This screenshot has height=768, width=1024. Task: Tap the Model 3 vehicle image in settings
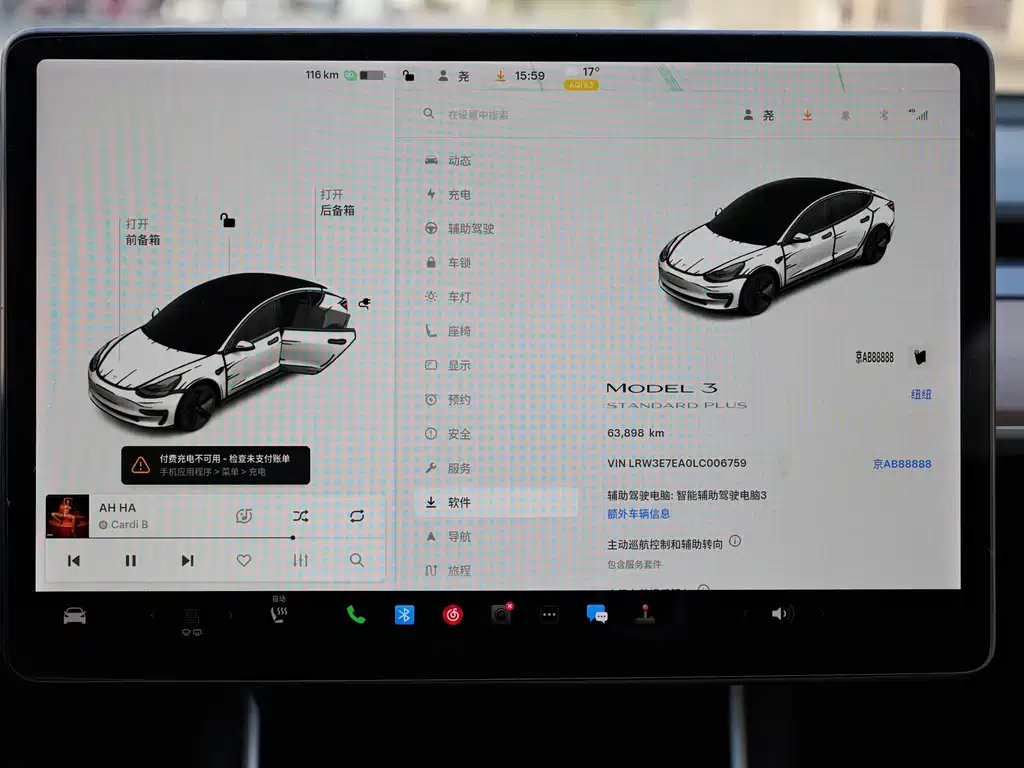pyautogui.click(x=776, y=246)
